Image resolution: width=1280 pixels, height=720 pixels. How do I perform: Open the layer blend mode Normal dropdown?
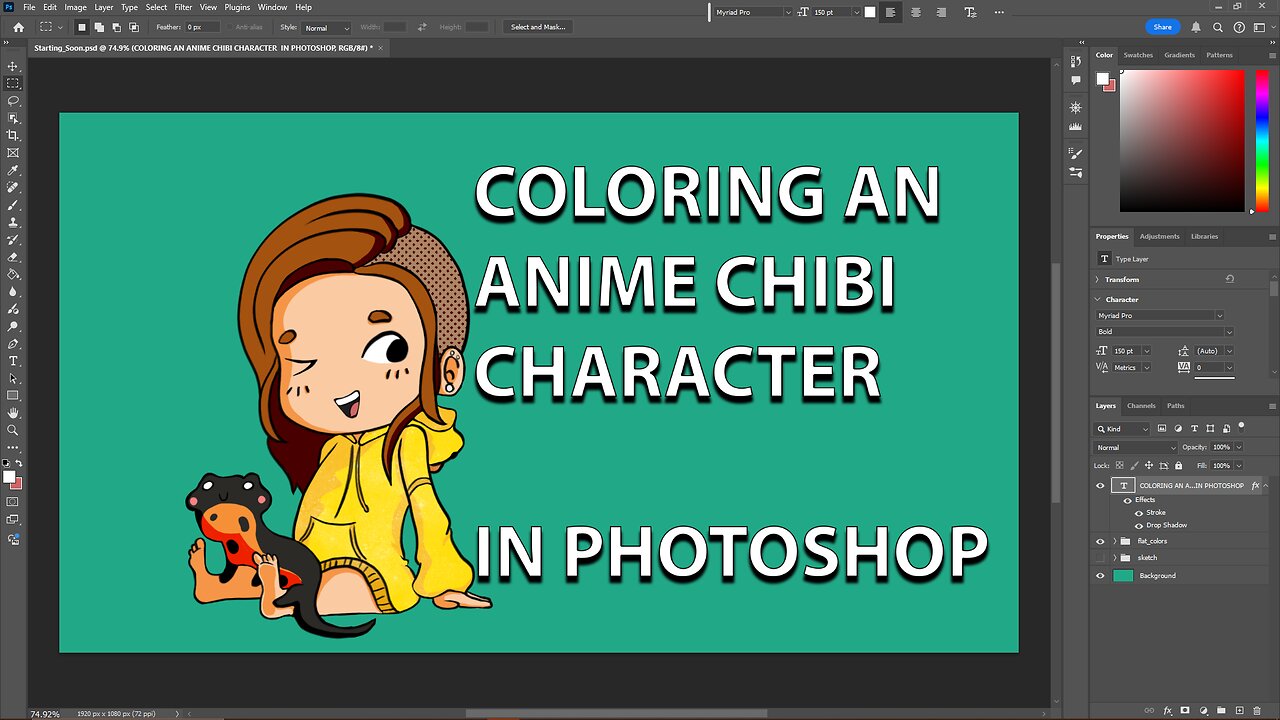[1136, 448]
